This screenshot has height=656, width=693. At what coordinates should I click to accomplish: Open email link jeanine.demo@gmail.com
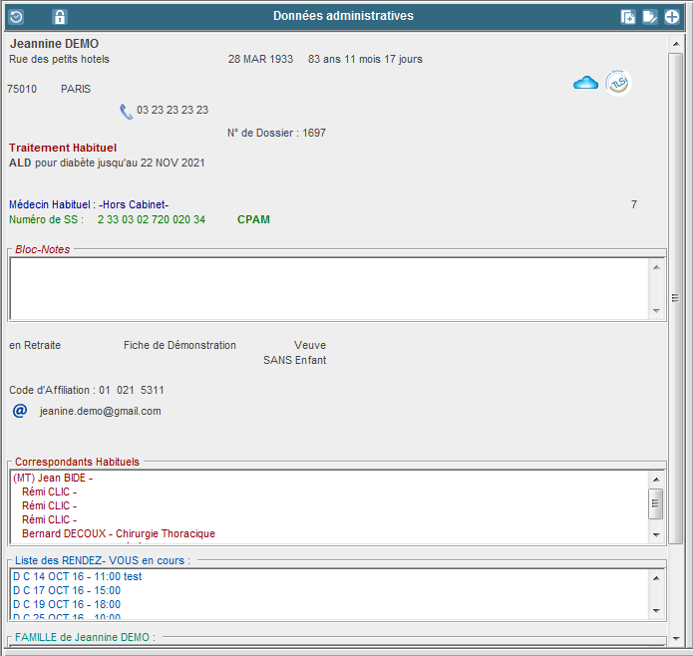tap(100, 411)
